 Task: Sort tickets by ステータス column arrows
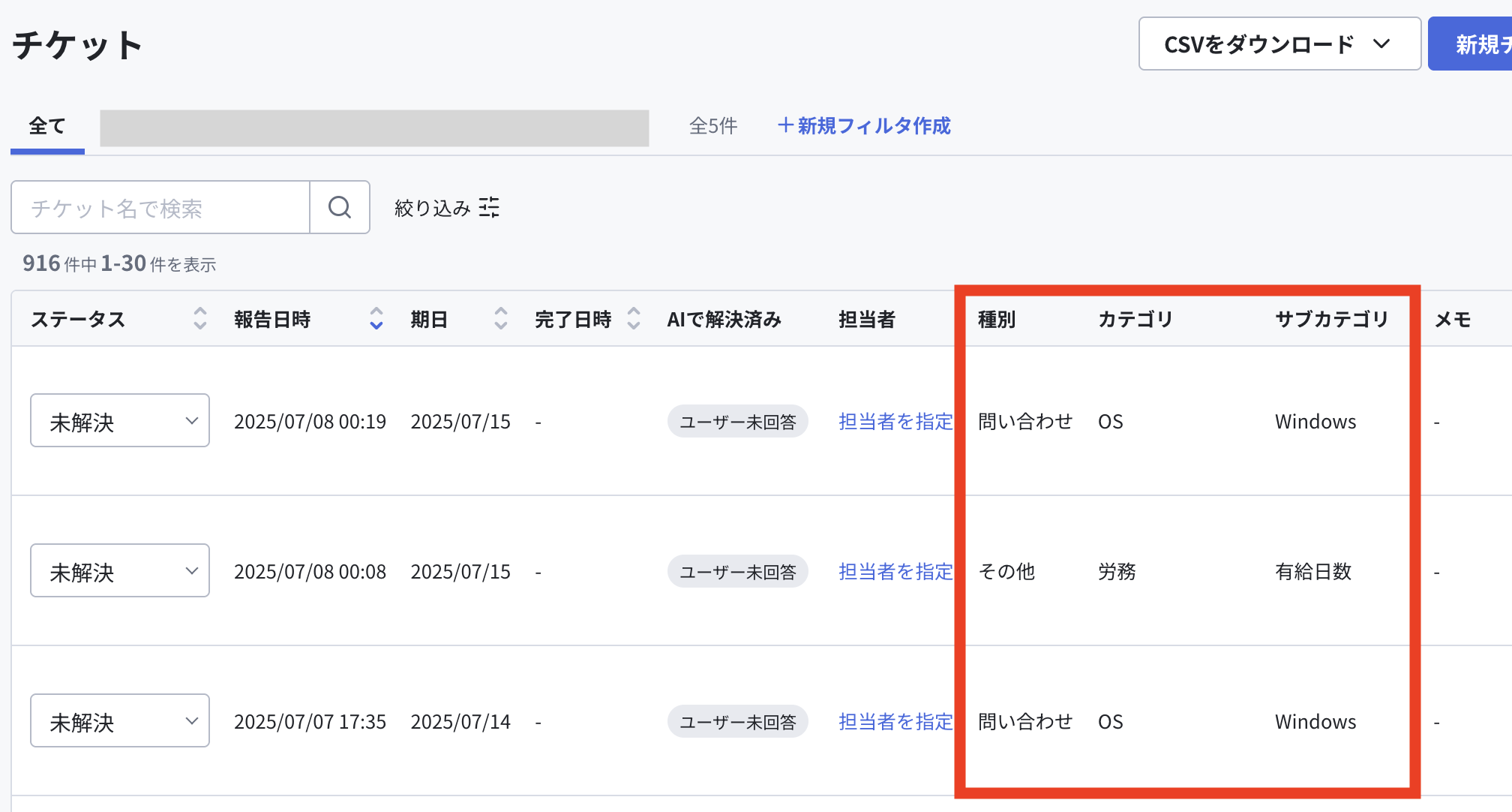coord(199,319)
